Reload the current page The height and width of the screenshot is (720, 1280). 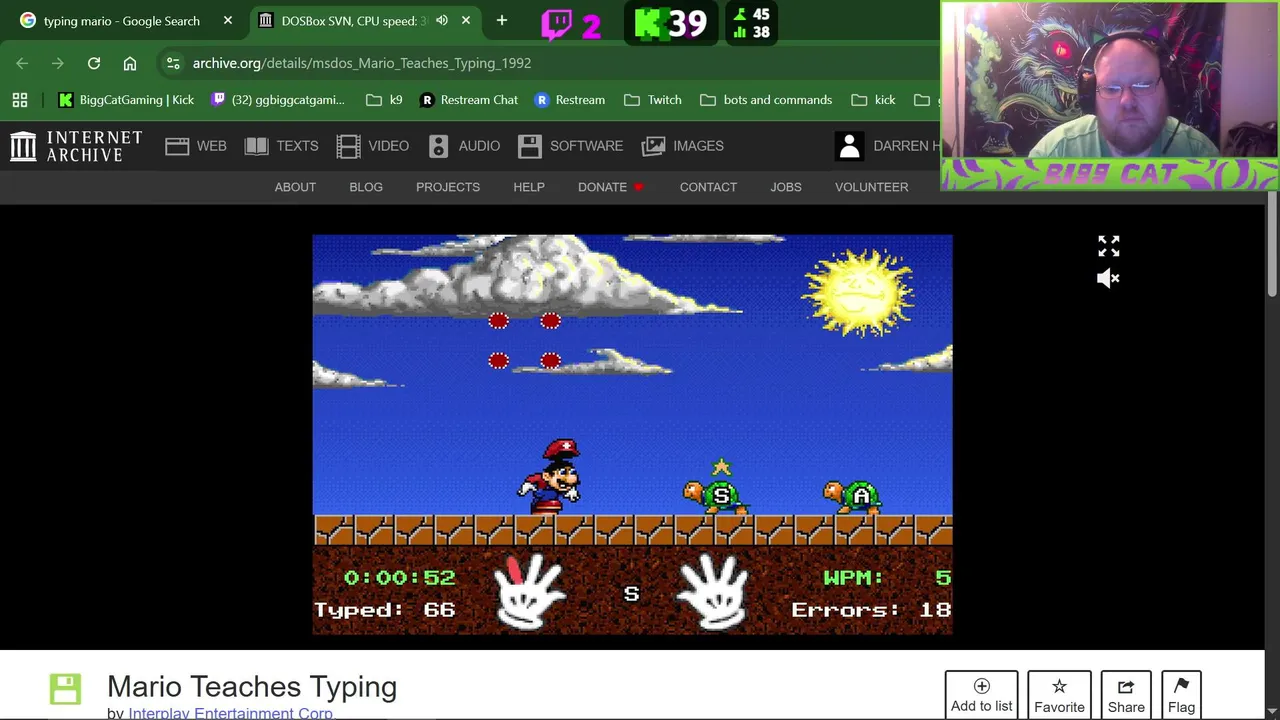[x=94, y=63]
